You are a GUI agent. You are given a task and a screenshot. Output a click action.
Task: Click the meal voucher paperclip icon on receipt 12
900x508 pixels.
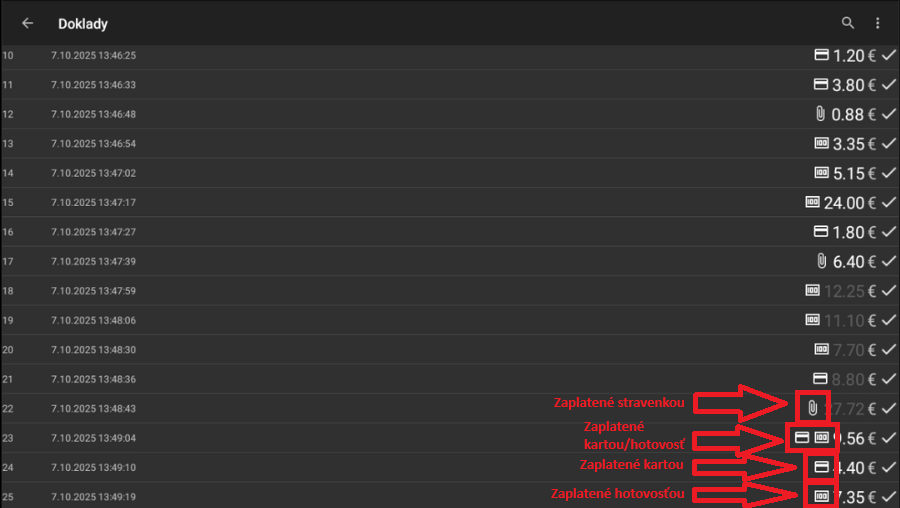[x=821, y=114]
